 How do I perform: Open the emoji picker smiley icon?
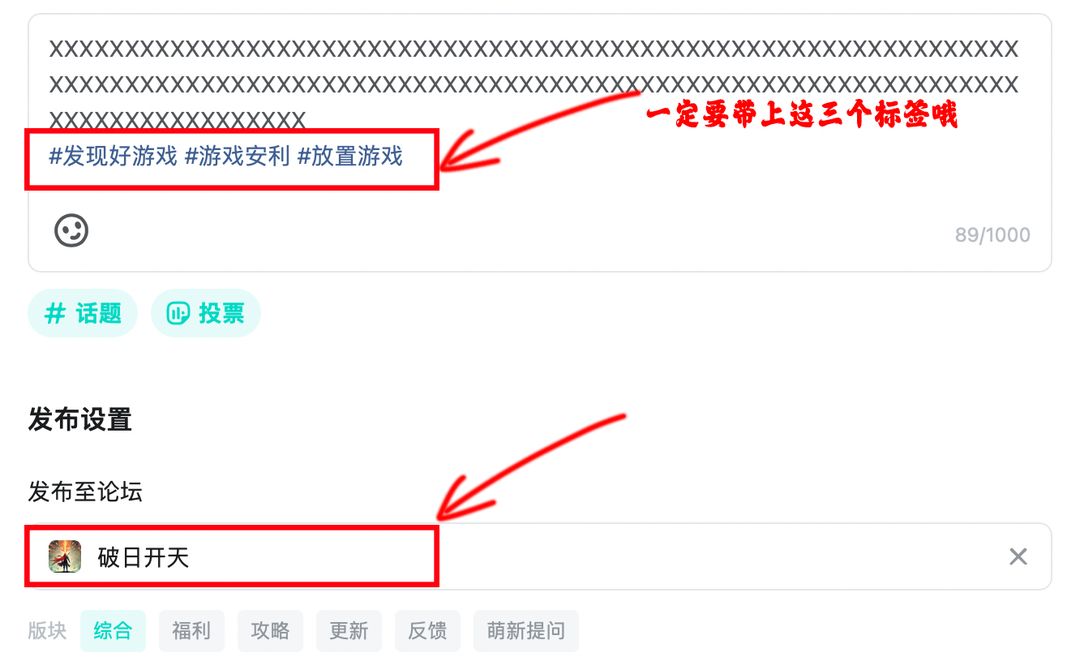click(72, 231)
